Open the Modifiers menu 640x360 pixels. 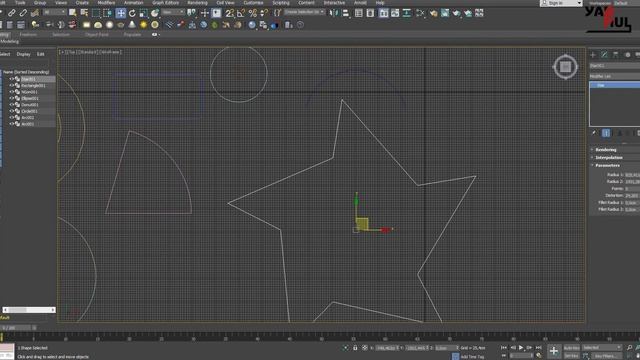[x=106, y=3]
